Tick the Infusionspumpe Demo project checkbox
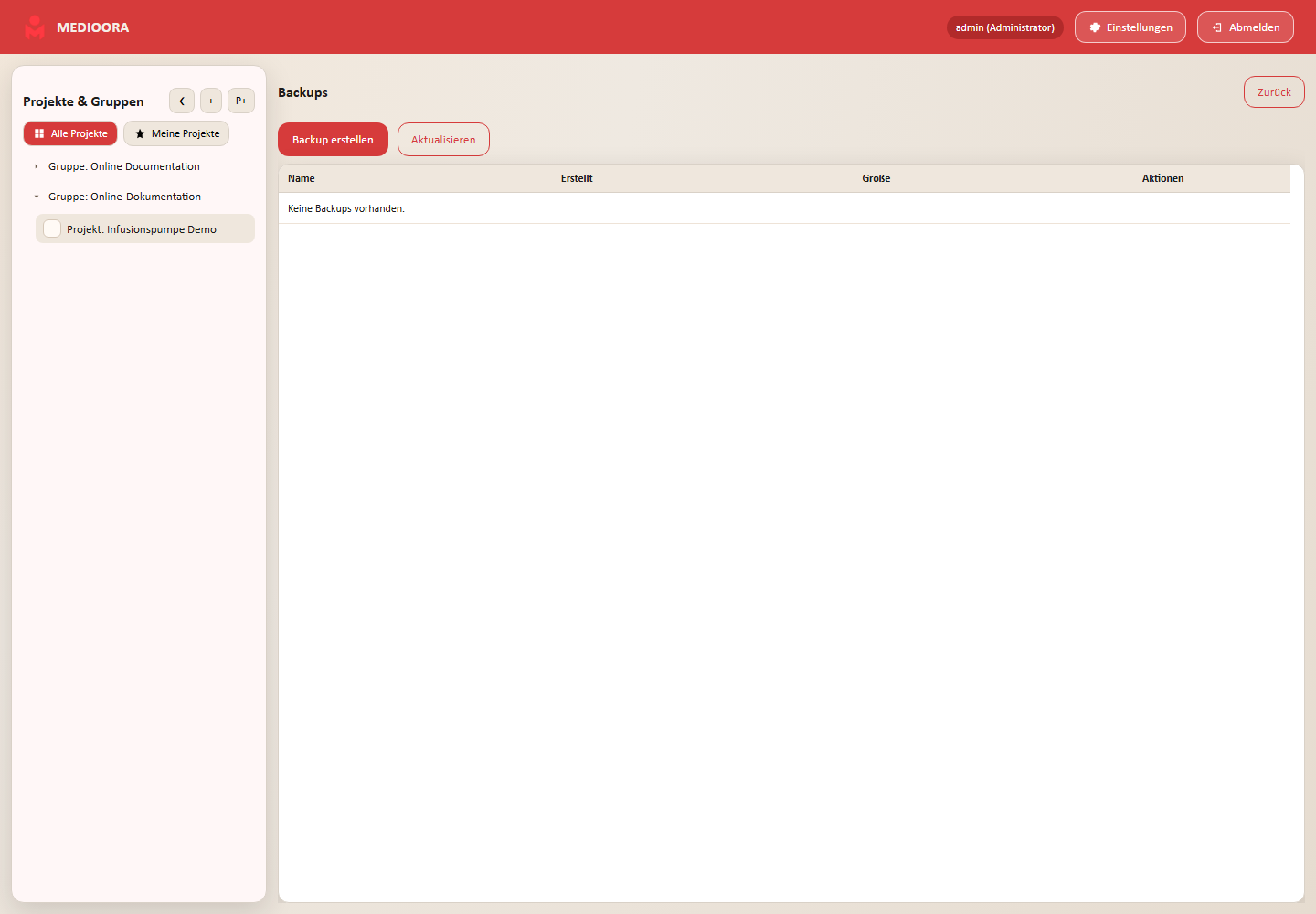Image resolution: width=1316 pixels, height=914 pixels. click(x=52, y=228)
